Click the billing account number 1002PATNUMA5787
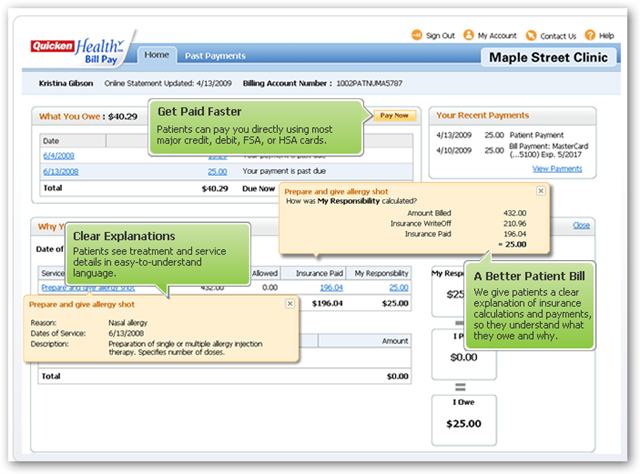 (x=369, y=83)
